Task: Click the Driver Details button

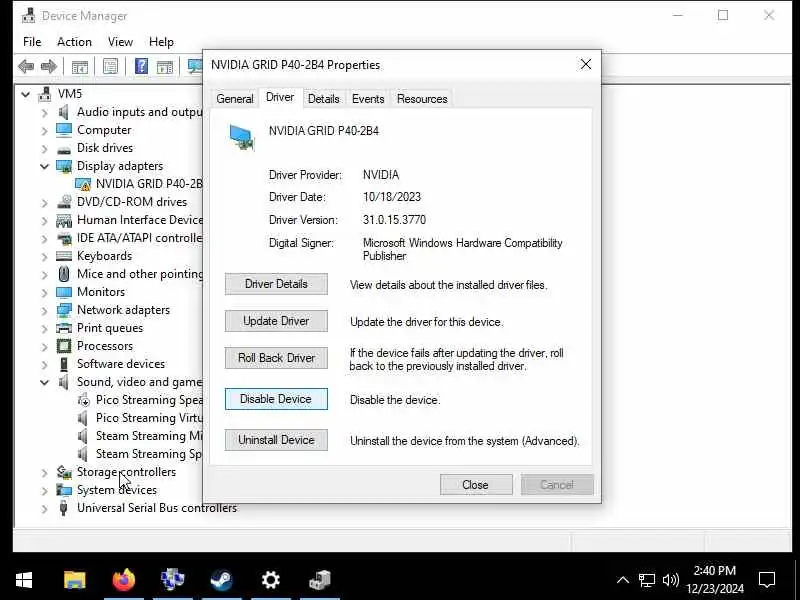Action: click(x=276, y=284)
